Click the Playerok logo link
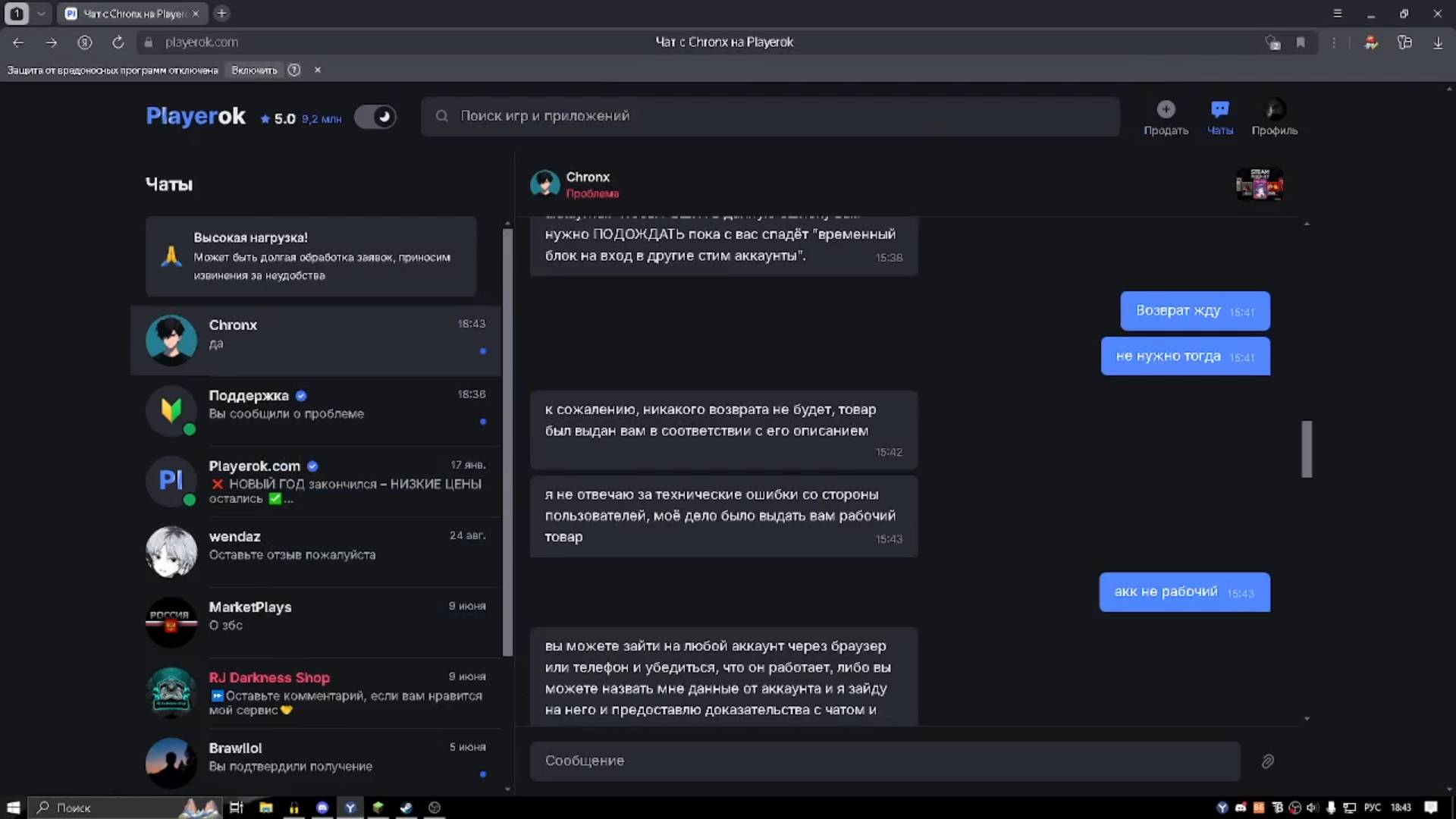This screenshot has width=1456, height=819. pyautogui.click(x=196, y=116)
